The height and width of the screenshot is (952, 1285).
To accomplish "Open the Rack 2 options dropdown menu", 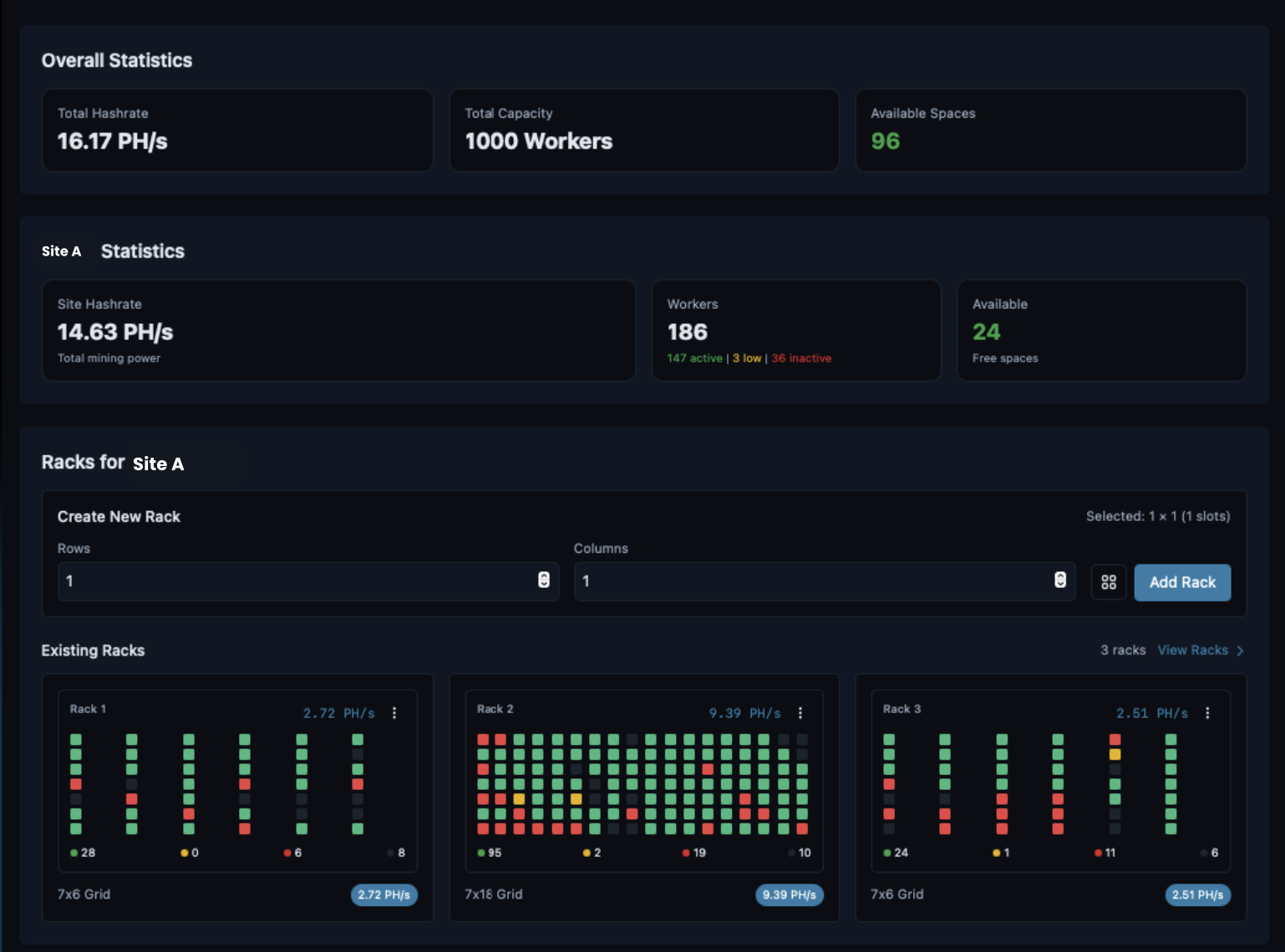I will 801,712.
